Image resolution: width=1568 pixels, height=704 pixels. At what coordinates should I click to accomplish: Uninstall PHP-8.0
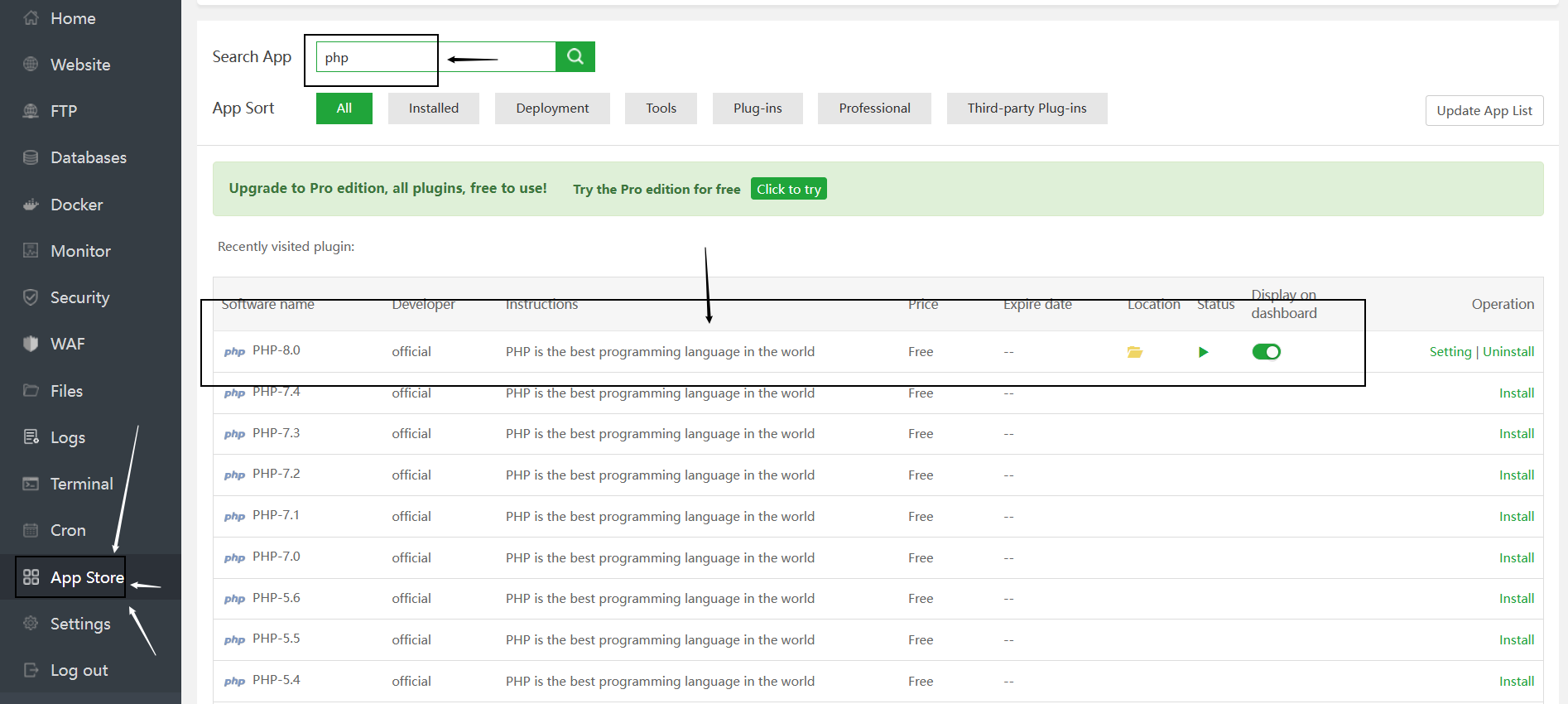[1508, 352]
